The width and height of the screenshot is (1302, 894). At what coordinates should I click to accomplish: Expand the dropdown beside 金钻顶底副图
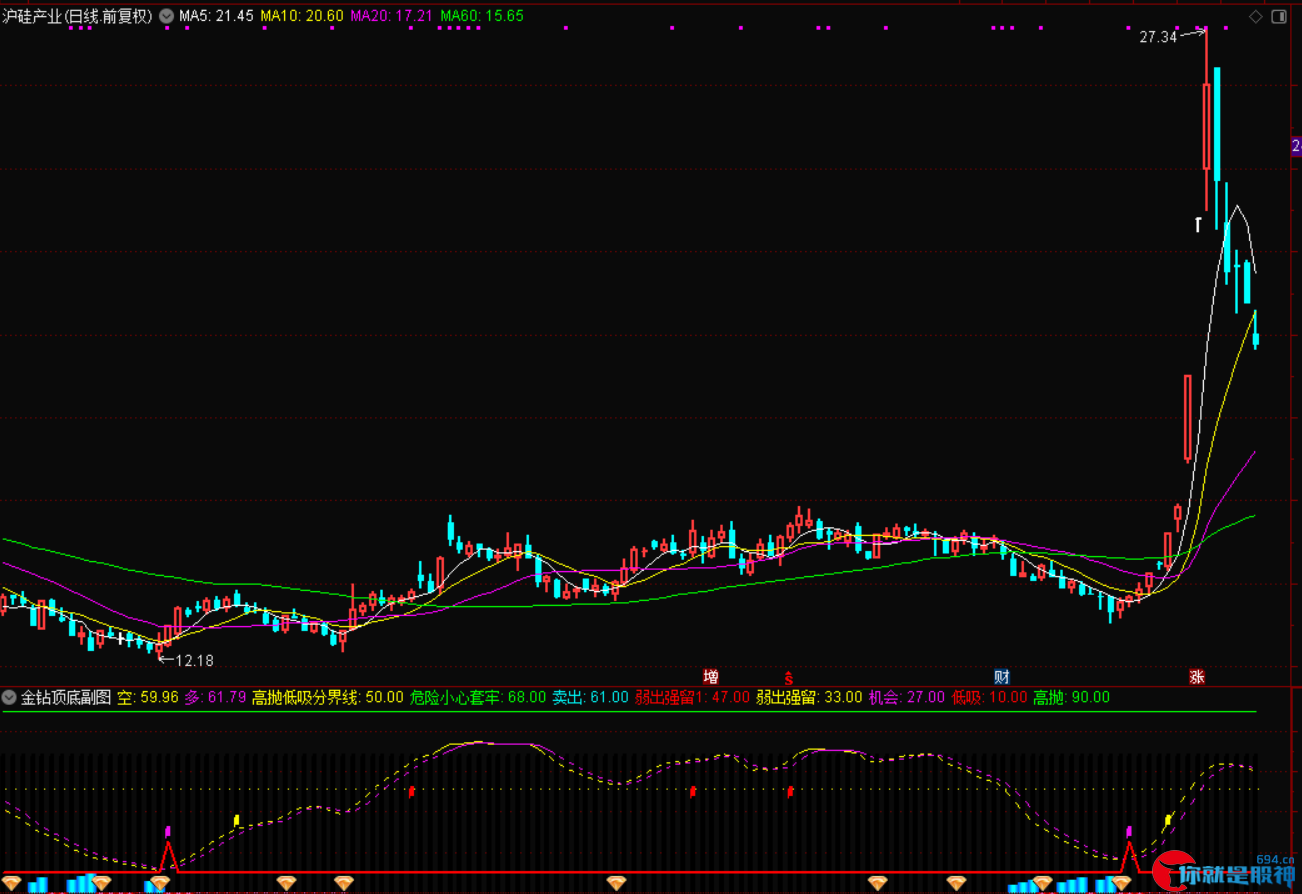(x=9, y=697)
